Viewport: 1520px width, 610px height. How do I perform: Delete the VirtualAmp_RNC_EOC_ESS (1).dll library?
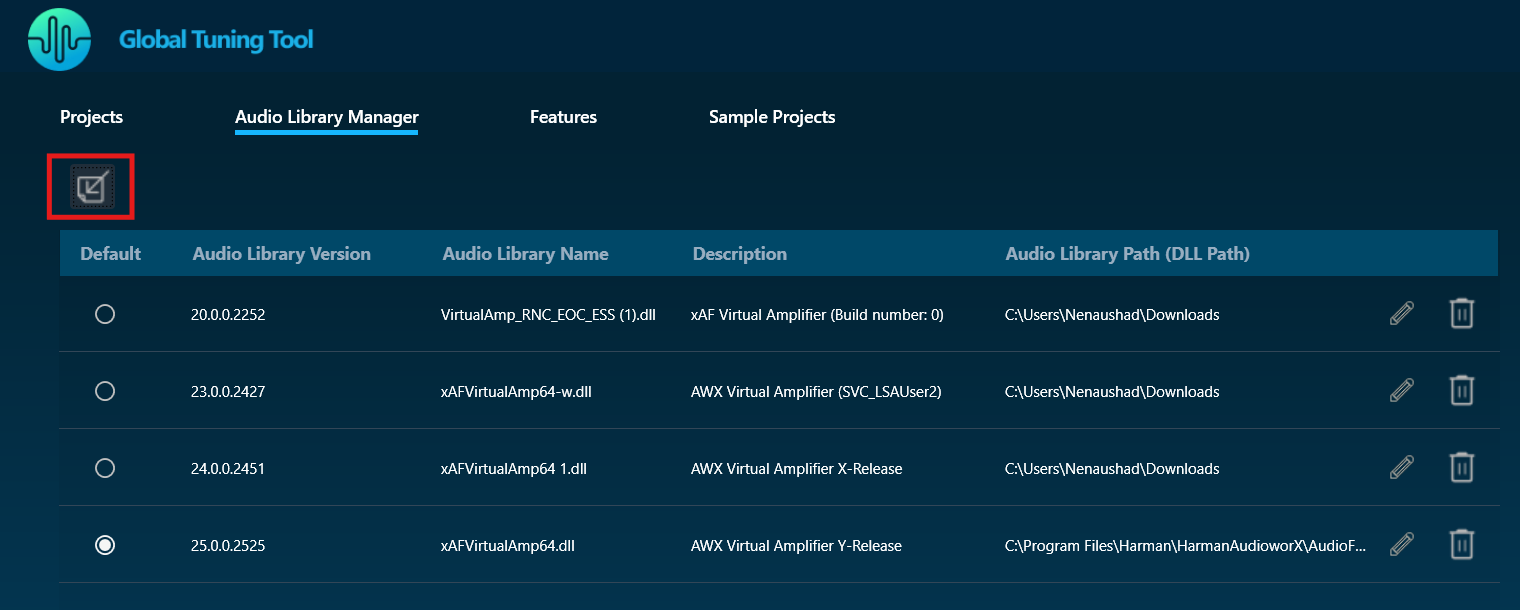click(1461, 314)
